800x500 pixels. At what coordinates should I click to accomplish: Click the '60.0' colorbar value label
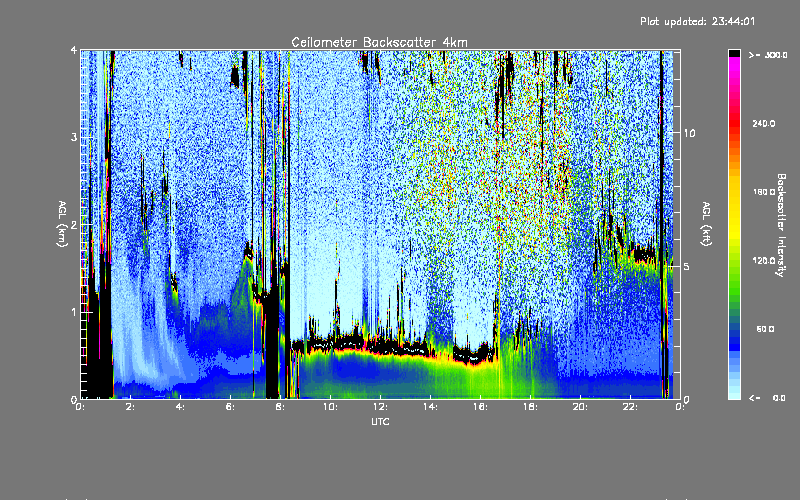point(765,329)
